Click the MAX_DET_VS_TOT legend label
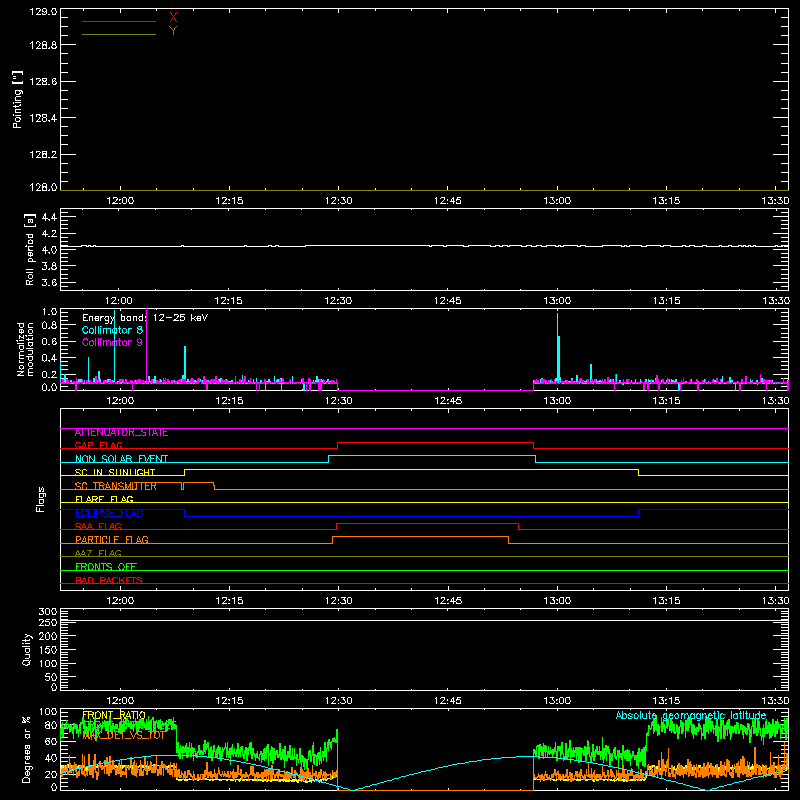The image size is (800, 800). (123, 736)
